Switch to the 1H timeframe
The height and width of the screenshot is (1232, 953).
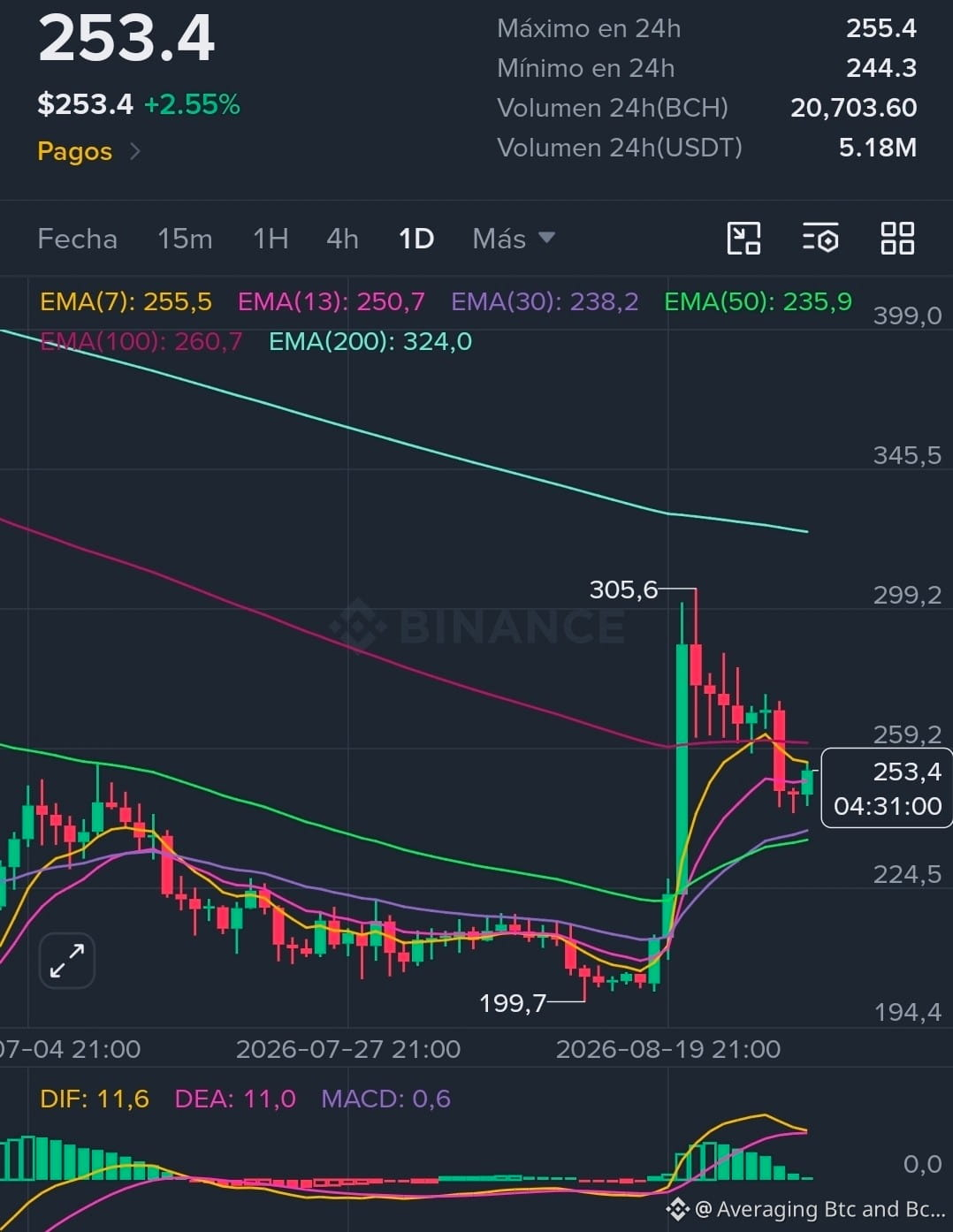pyautogui.click(x=271, y=239)
